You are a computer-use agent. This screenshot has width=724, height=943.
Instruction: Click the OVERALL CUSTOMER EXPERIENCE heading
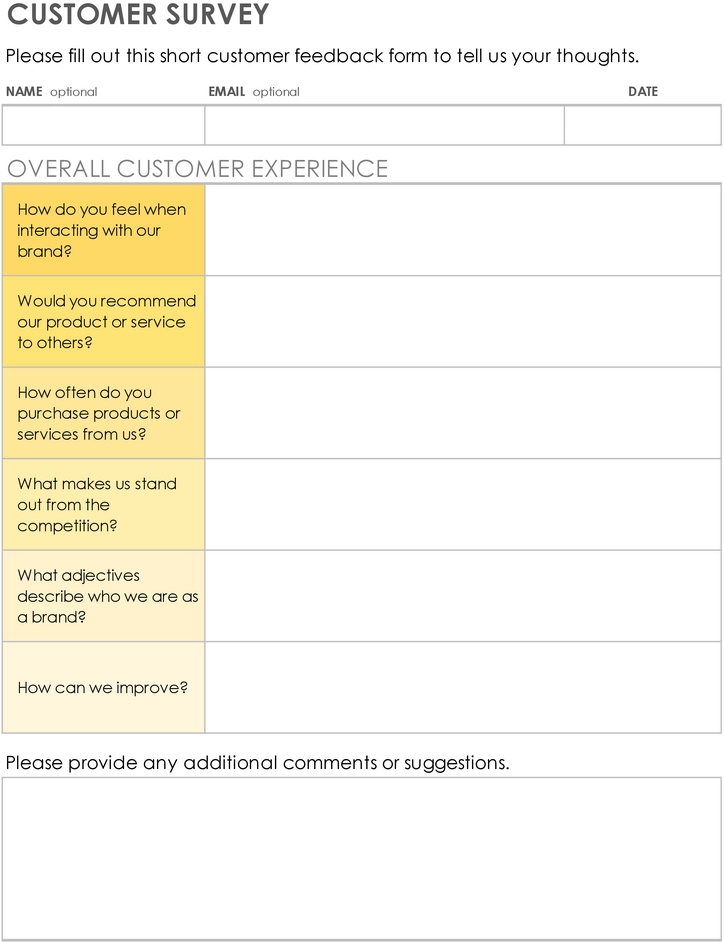tap(197, 168)
